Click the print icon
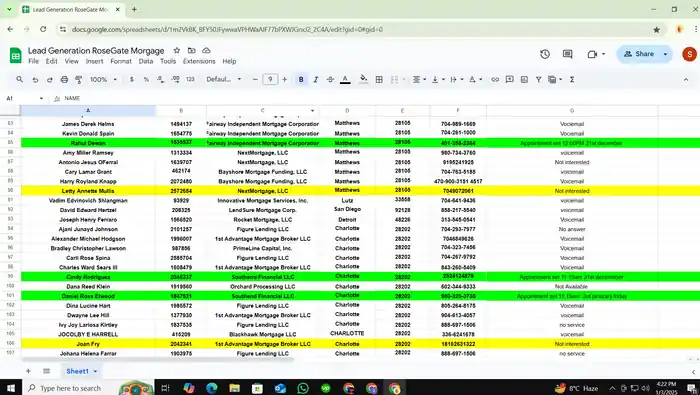Screen dimensions: 700x395 coord(64,79)
